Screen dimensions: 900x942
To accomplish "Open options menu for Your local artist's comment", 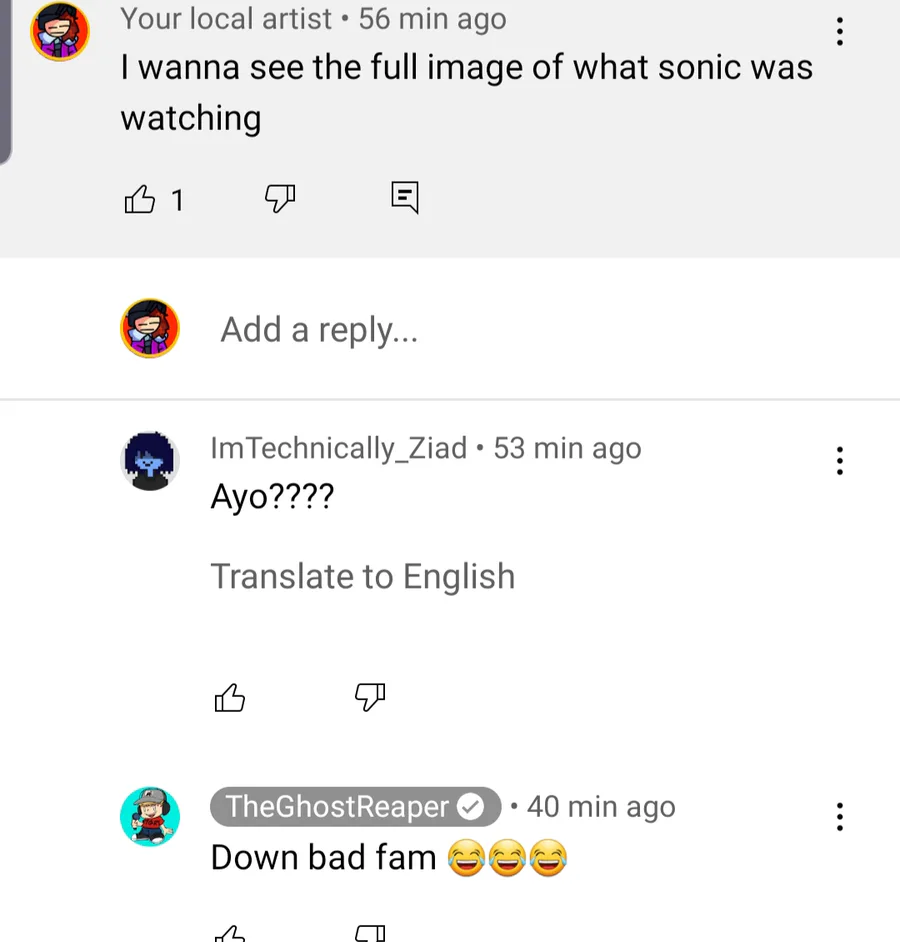I will pos(839,31).
